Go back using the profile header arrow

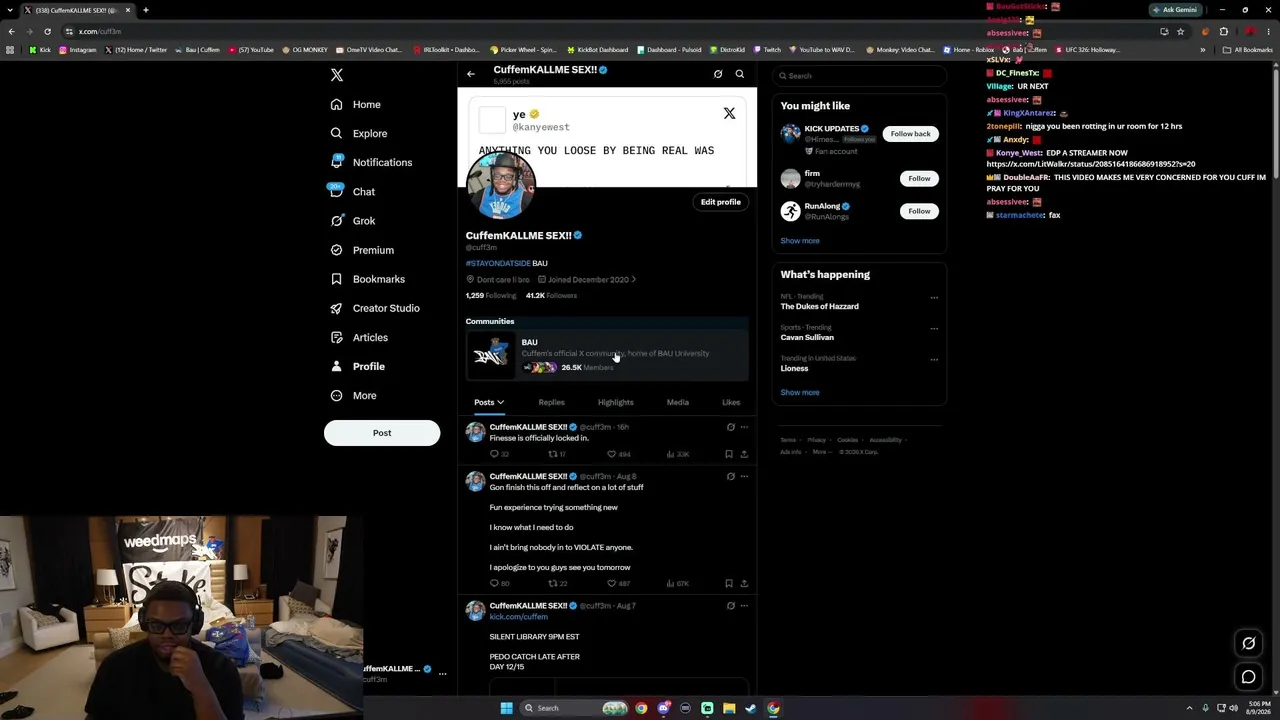point(471,74)
